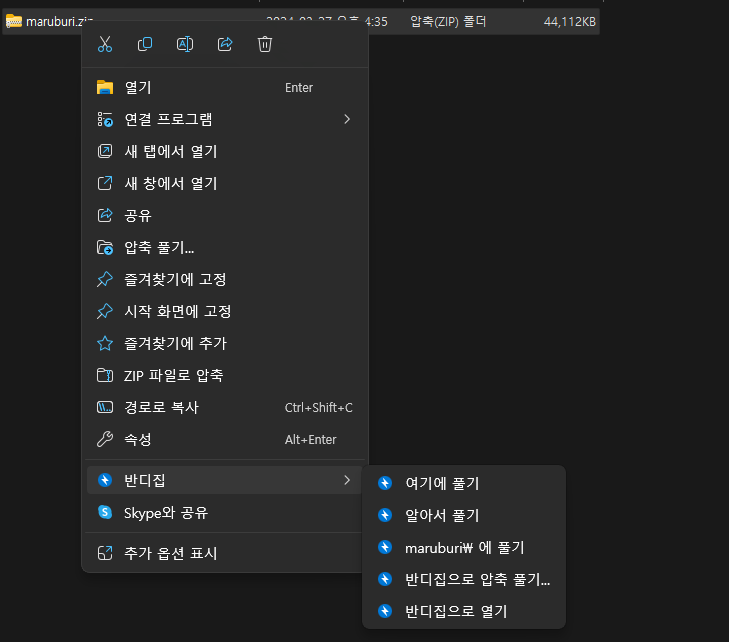The width and height of the screenshot is (729, 642).
Task: Click the Copy icon in context menu
Action: coord(145,44)
